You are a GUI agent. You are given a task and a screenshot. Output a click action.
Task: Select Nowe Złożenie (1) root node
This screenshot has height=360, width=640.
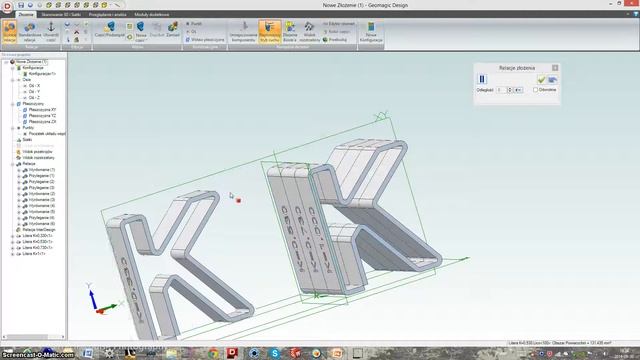31,62
